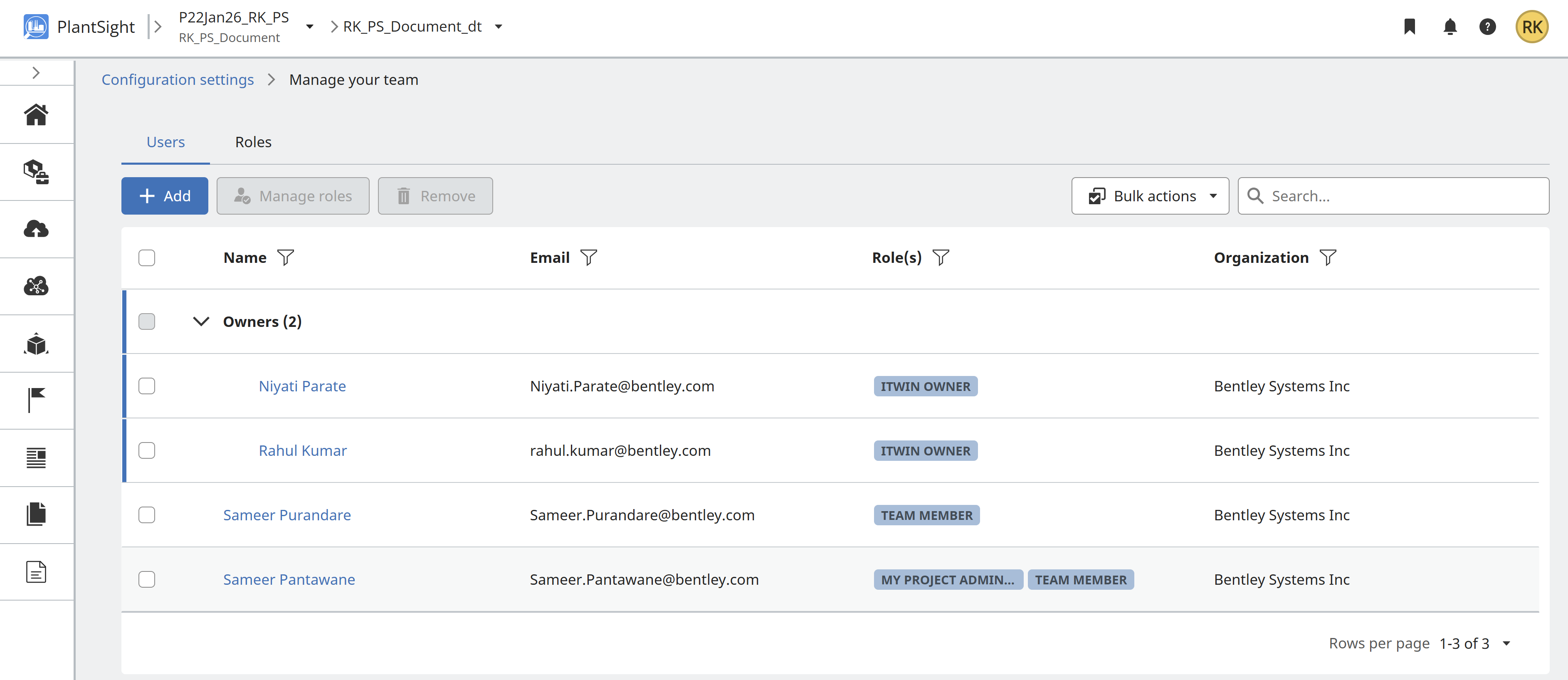Collapse the Owners (2) group
The image size is (1568, 680).
[x=201, y=321]
